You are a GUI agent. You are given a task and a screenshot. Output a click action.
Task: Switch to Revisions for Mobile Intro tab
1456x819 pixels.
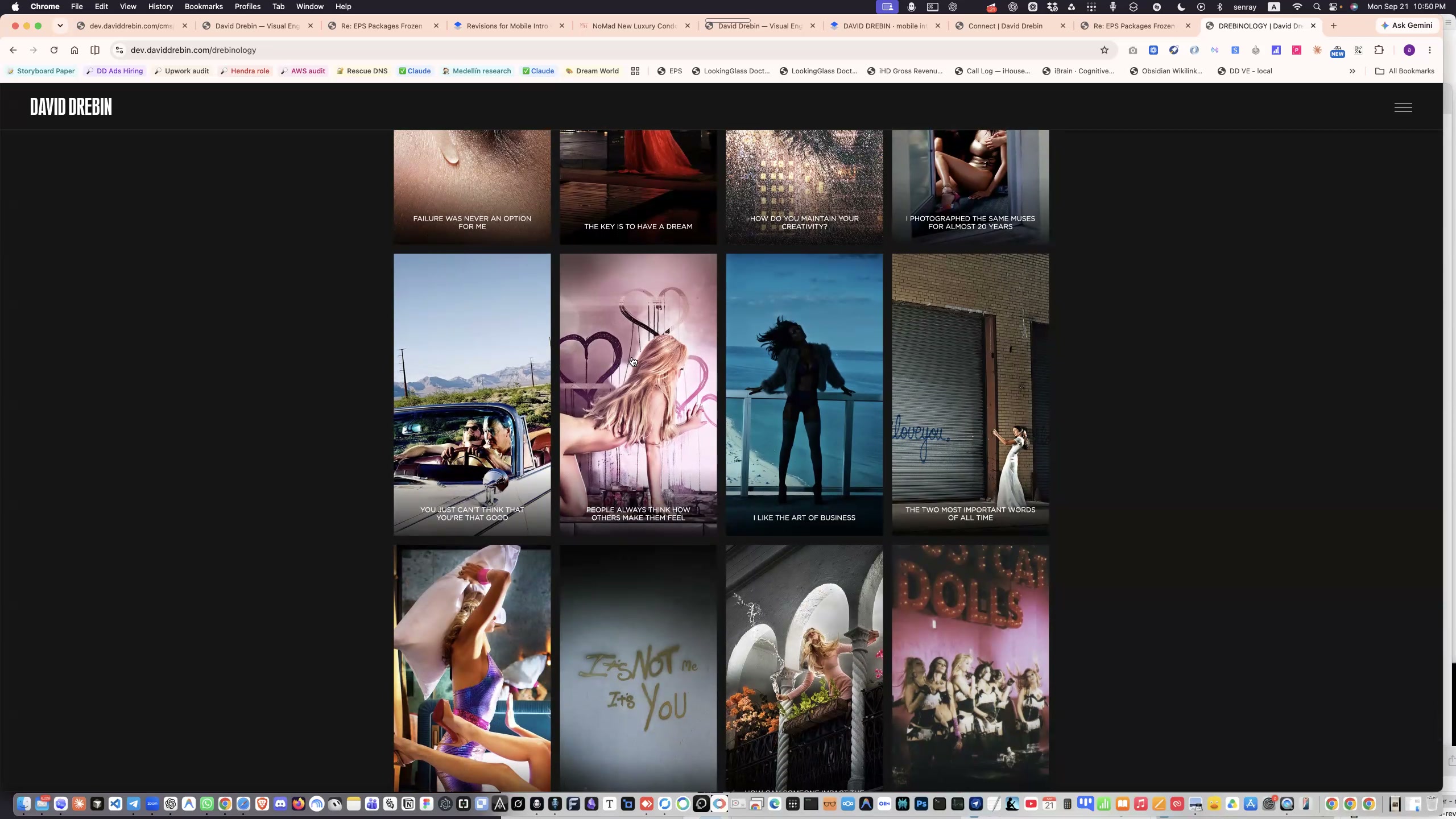(x=507, y=26)
